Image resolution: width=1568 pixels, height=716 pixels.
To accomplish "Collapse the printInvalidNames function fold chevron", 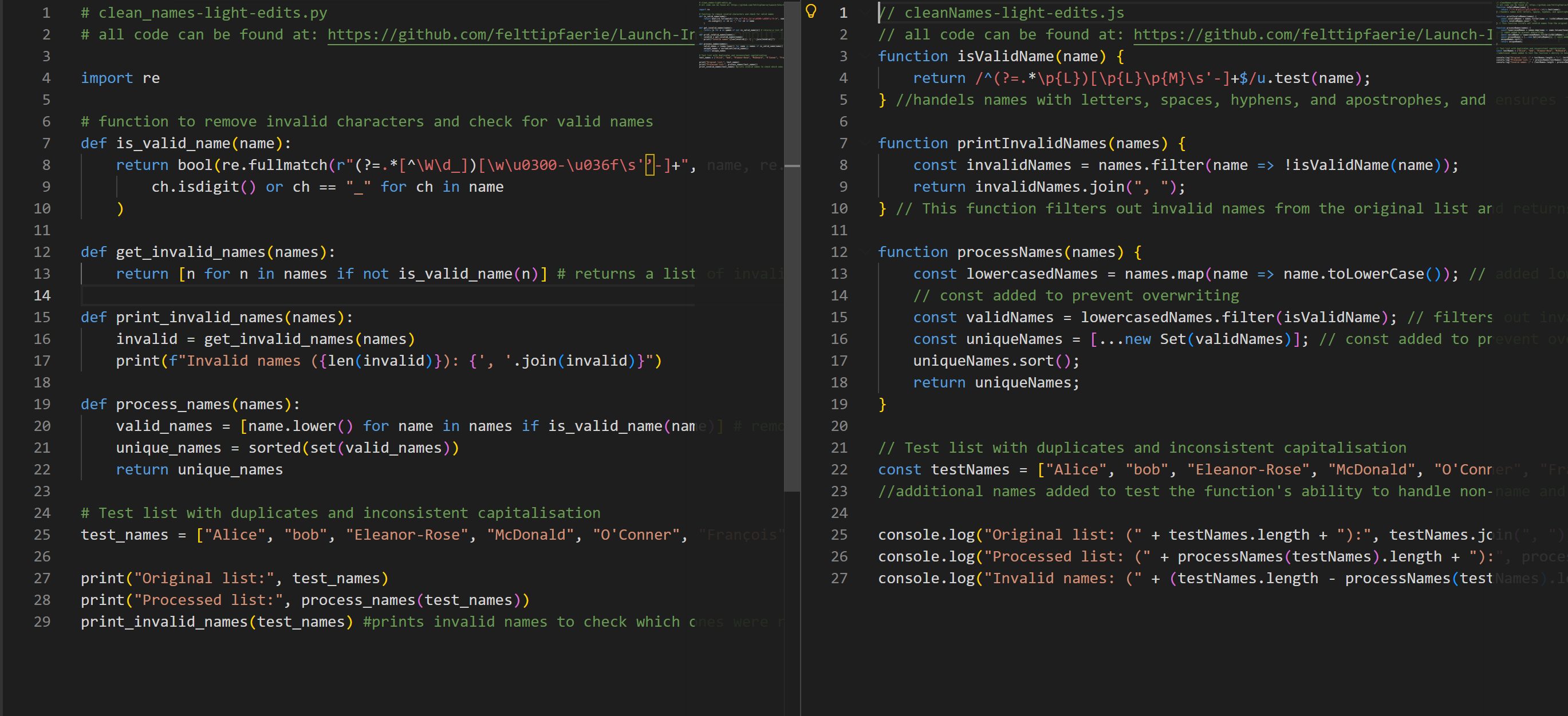I will click(865, 143).
